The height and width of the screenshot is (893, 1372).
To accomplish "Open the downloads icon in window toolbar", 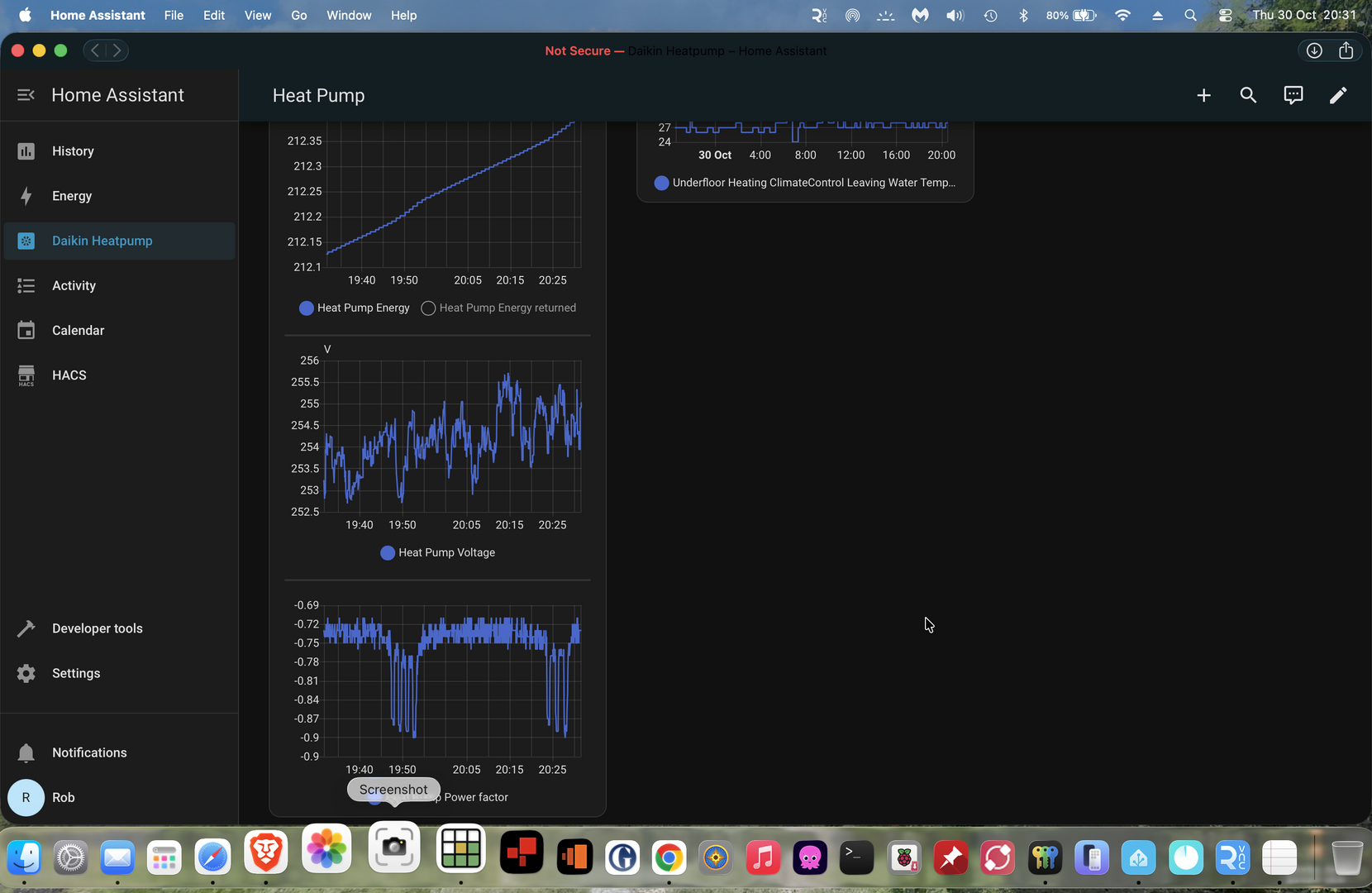I will [x=1313, y=50].
